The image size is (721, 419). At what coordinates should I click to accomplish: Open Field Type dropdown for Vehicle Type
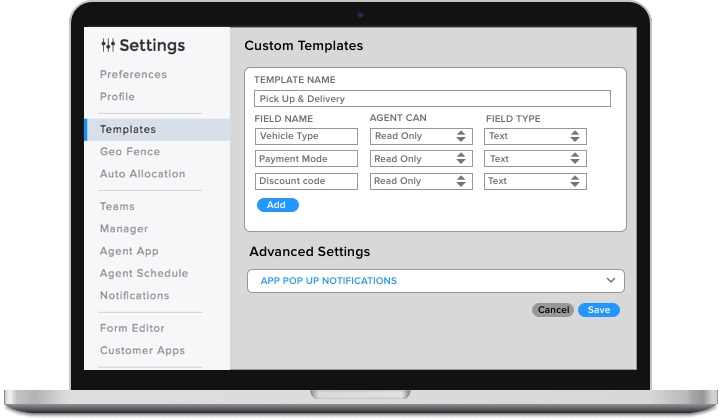tap(535, 136)
